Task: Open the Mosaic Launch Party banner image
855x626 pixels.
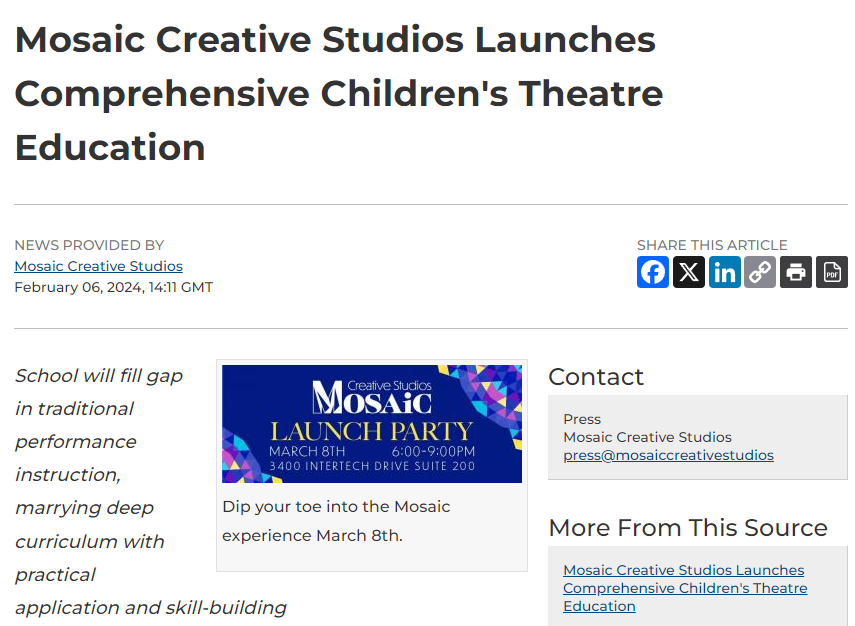Action: tap(372, 424)
